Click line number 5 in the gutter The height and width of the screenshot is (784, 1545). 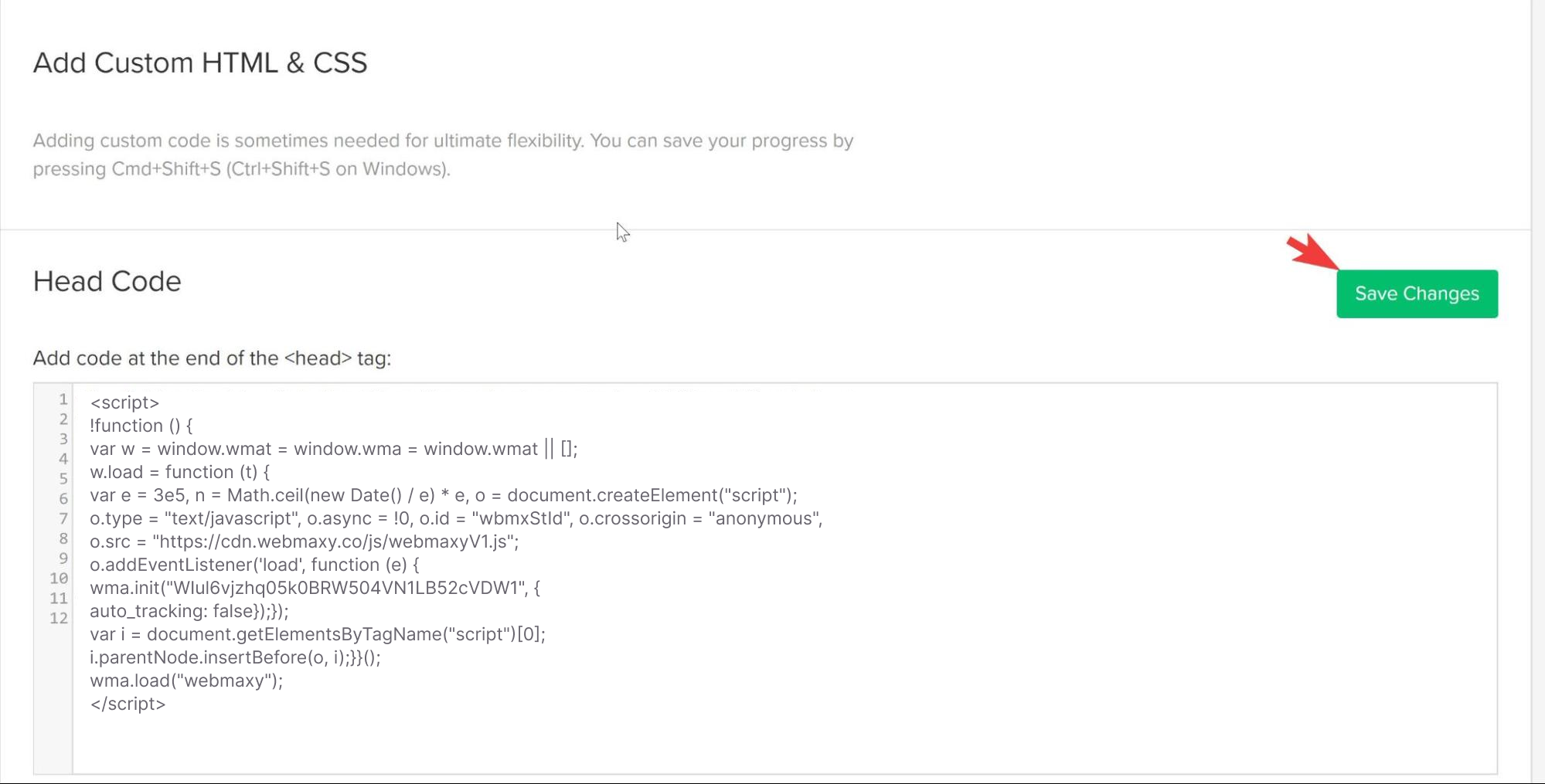[63, 478]
